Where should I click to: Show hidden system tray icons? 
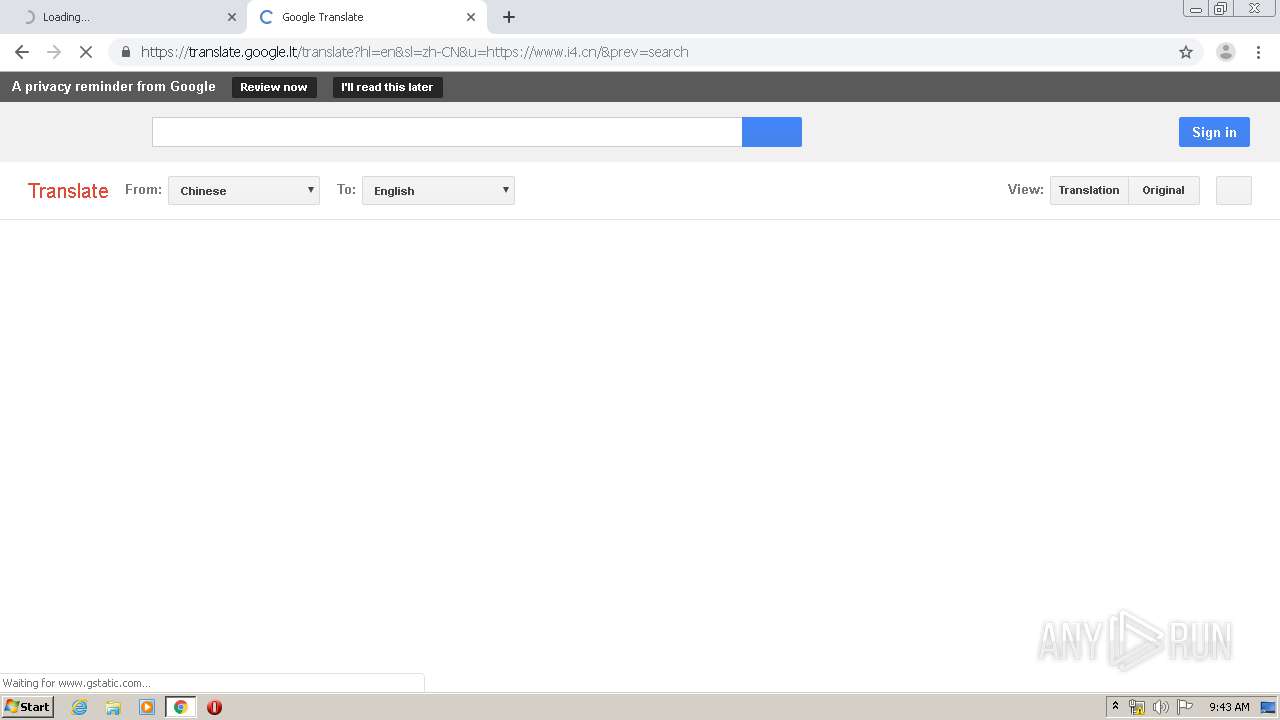pos(1116,707)
